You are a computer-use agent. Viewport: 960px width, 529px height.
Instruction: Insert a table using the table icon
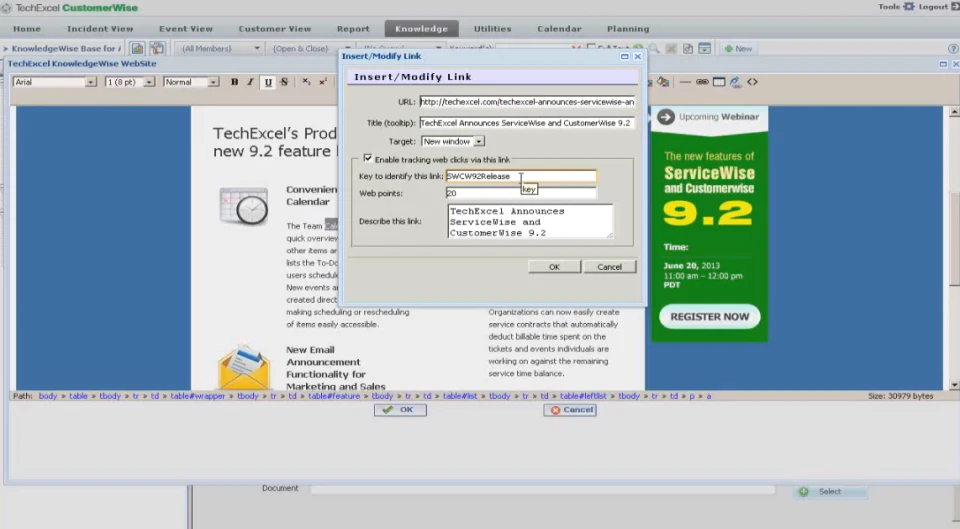[x=719, y=82]
